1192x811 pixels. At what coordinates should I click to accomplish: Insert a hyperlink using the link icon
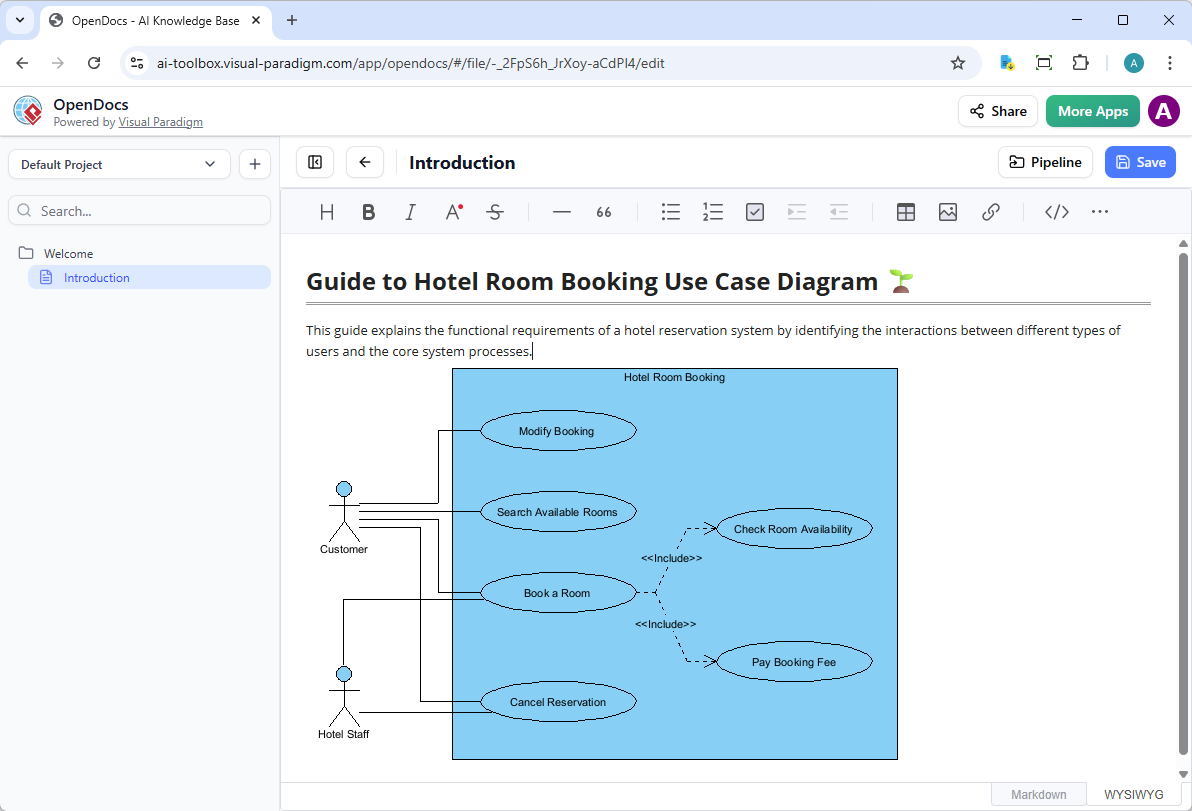point(991,211)
